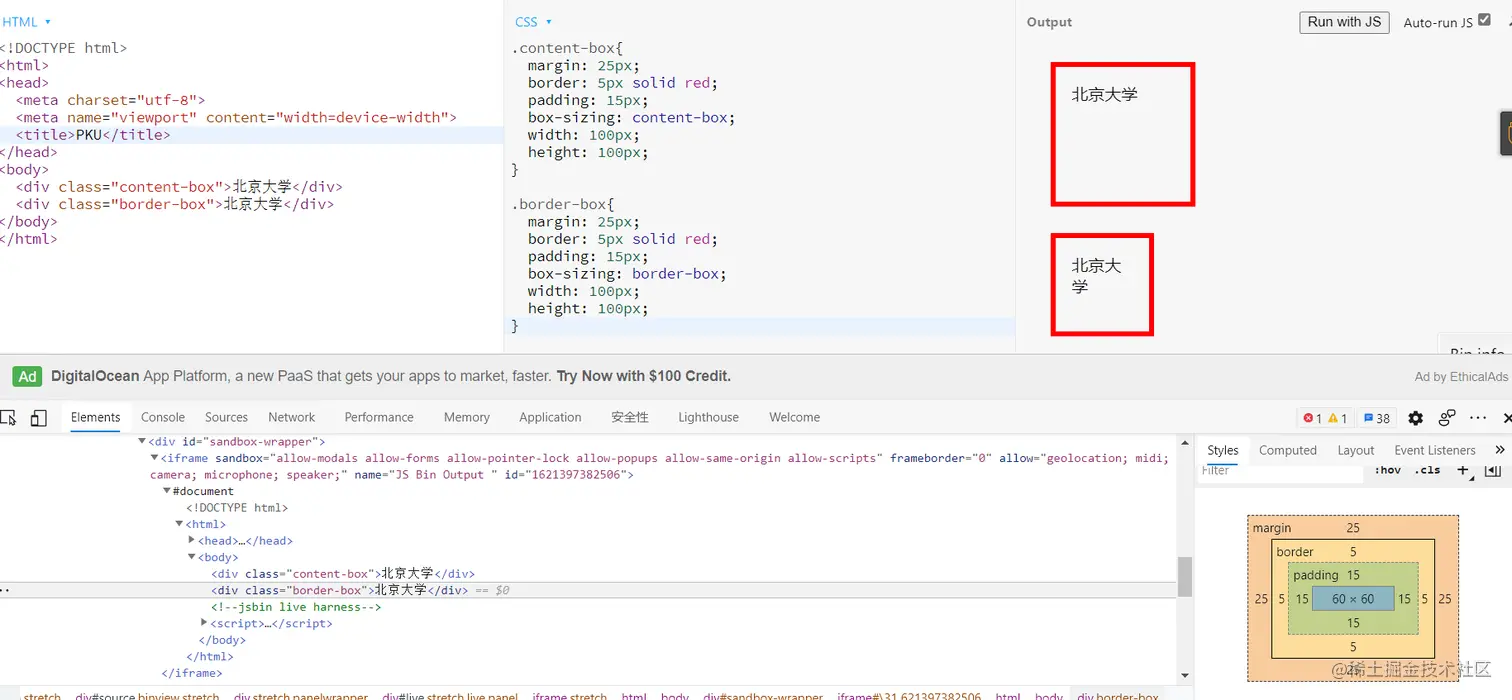Viewport: 1512px width, 700px height.
Task: Expand the script node in Elements tree
Action: pos(204,623)
